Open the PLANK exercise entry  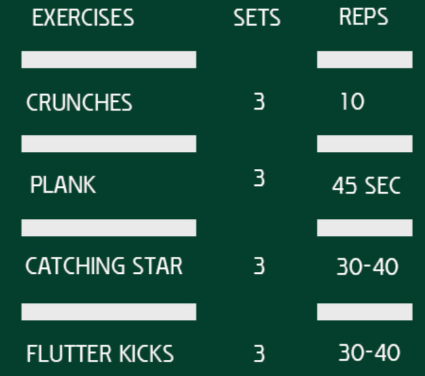click(63, 185)
